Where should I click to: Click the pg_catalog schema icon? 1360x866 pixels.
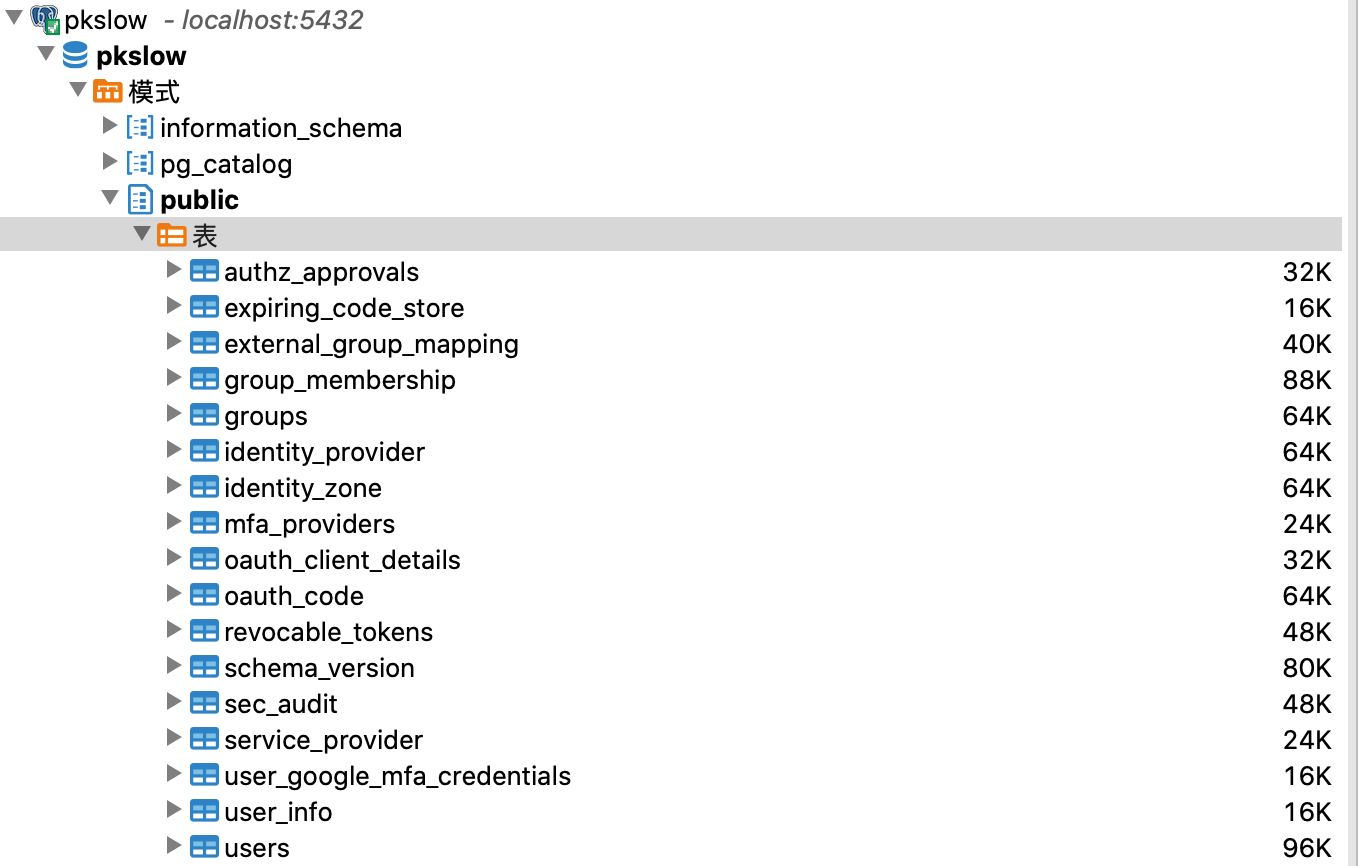pyautogui.click(x=140, y=164)
